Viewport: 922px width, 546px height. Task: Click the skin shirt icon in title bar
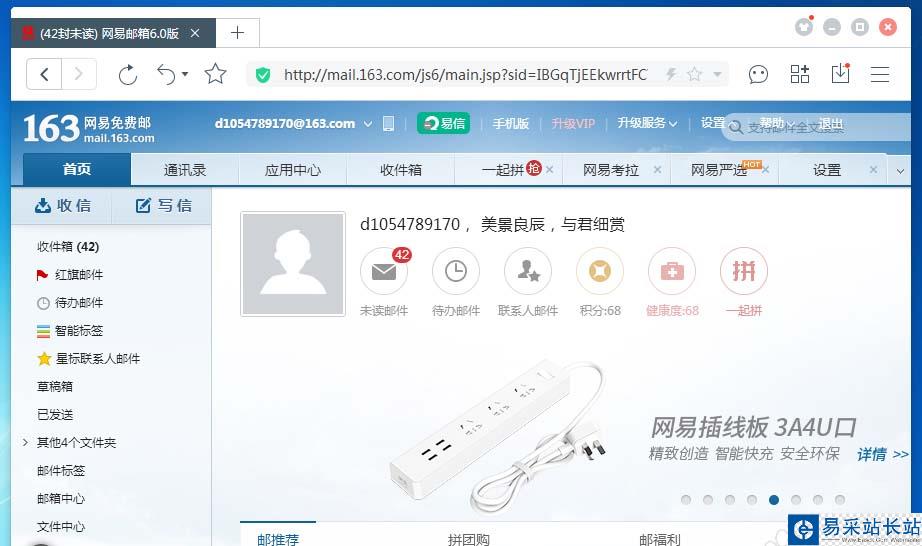[x=804, y=26]
